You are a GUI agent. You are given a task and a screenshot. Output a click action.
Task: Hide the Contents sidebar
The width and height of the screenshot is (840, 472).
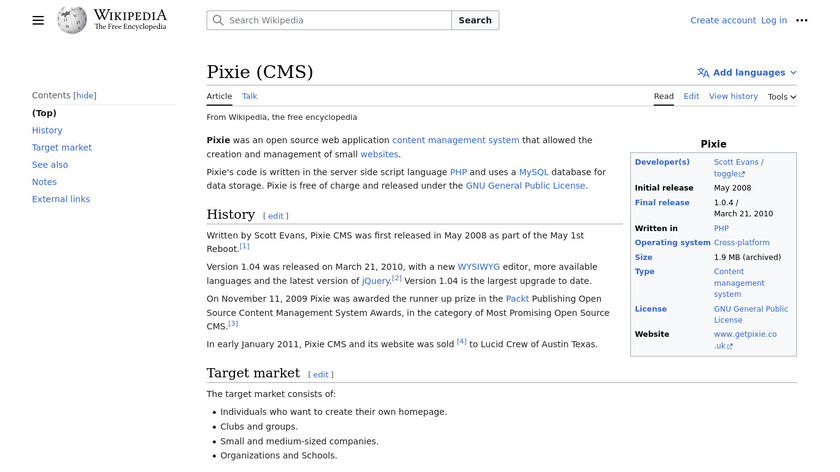coord(85,95)
